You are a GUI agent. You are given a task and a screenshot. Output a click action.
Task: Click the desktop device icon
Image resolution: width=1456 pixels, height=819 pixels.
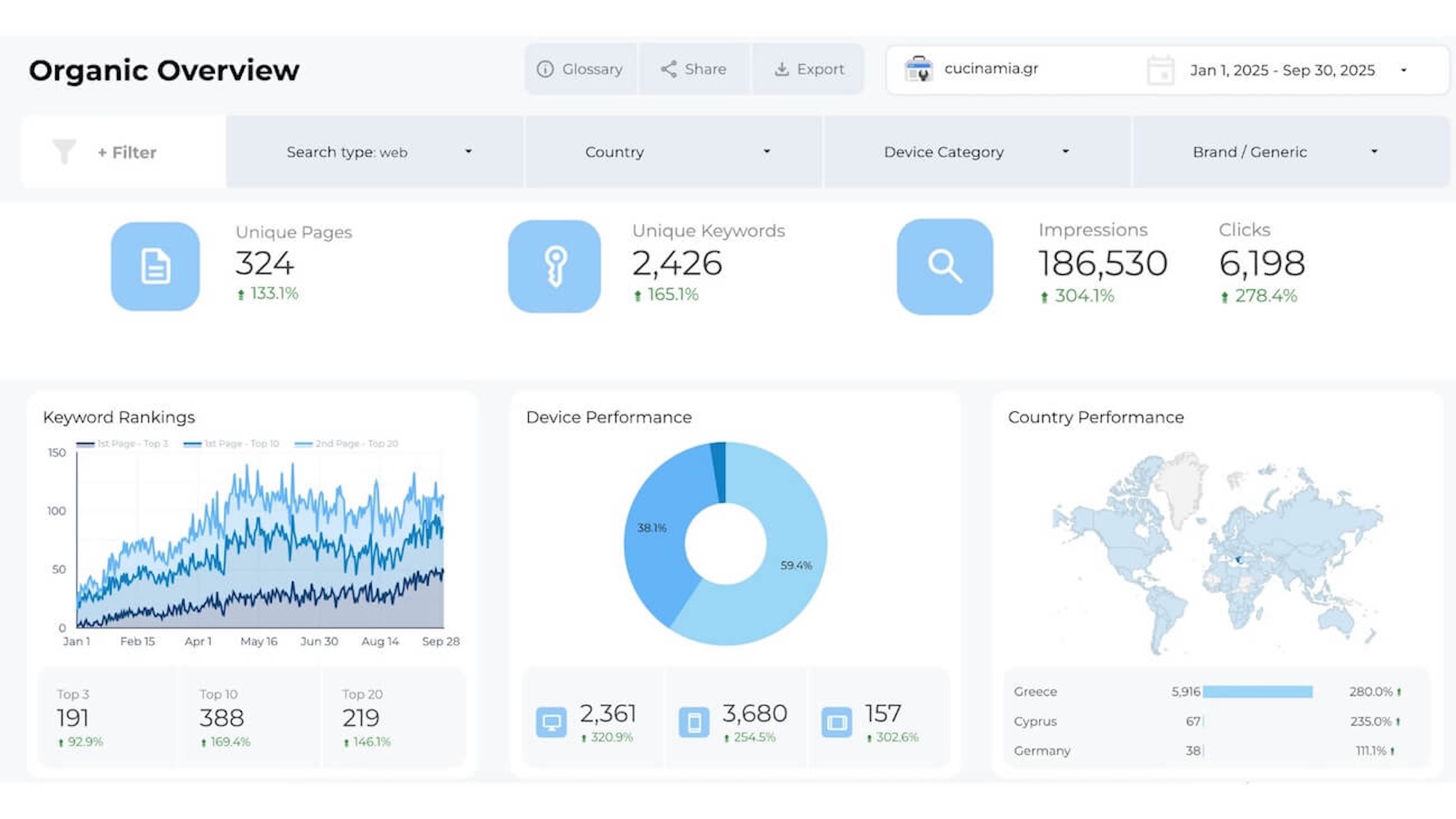pyautogui.click(x=551, y=722)
